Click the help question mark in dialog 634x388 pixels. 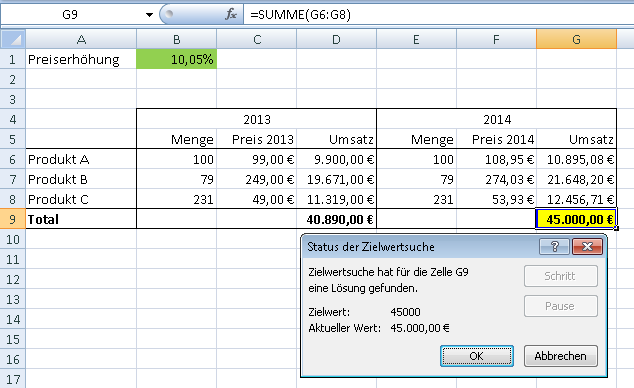click(554, 247)
